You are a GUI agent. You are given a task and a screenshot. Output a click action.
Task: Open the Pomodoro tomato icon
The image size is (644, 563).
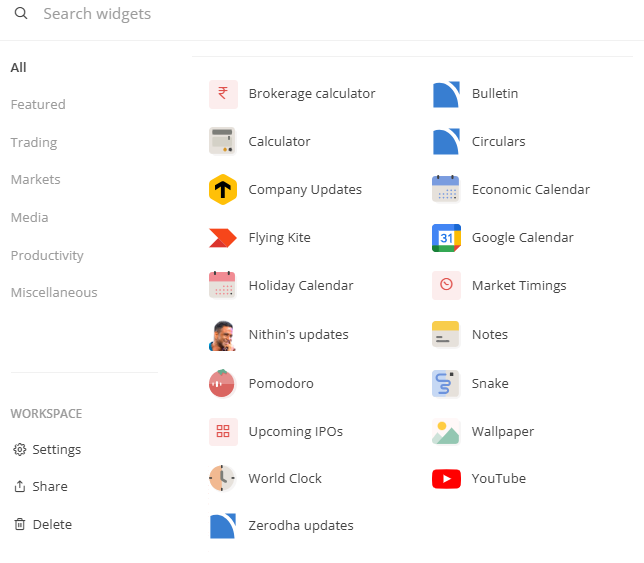(223, 383)
